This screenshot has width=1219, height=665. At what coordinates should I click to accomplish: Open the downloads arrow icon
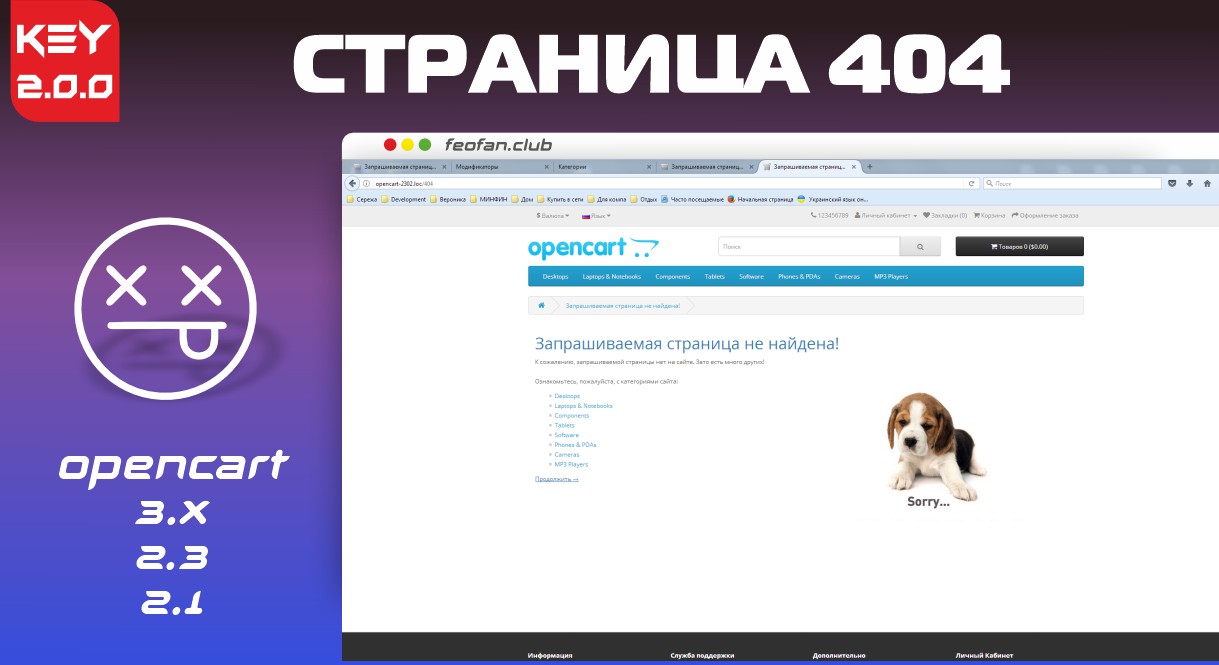pyautogui.click(x=1190, y=184)
